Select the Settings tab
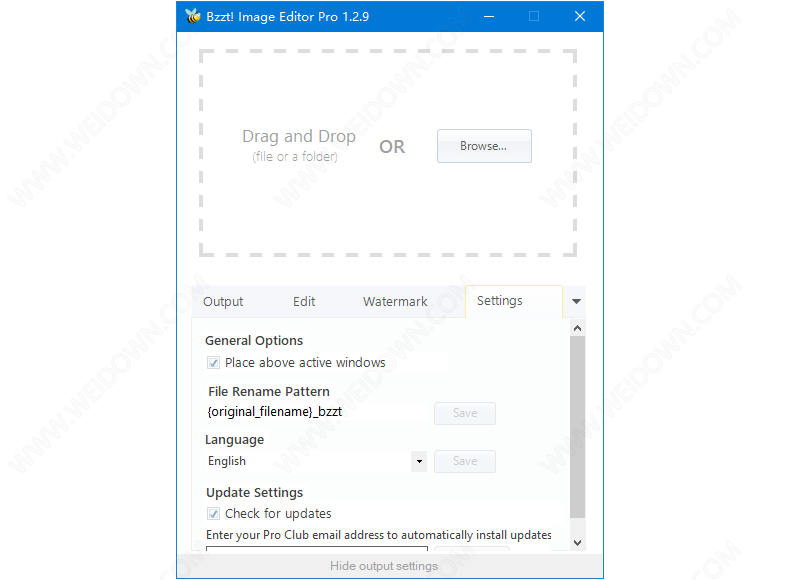Viewport: 790px width, 580px height. click(x=513, y=301)
